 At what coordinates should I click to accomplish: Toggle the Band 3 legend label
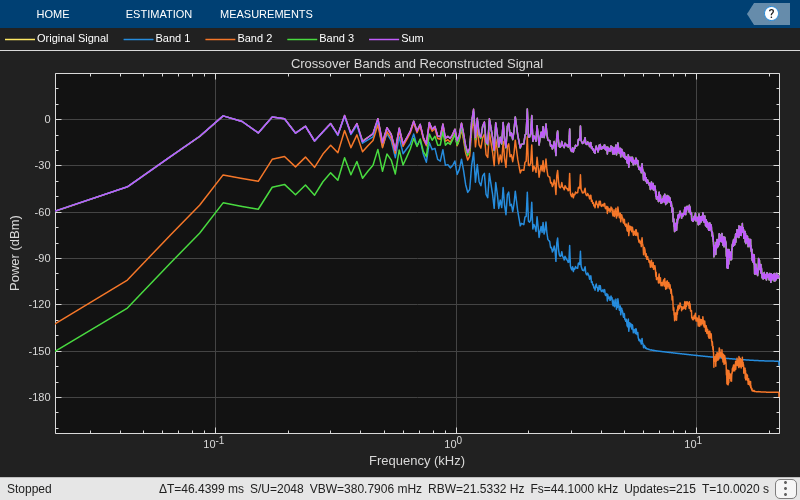pos(337,38)
